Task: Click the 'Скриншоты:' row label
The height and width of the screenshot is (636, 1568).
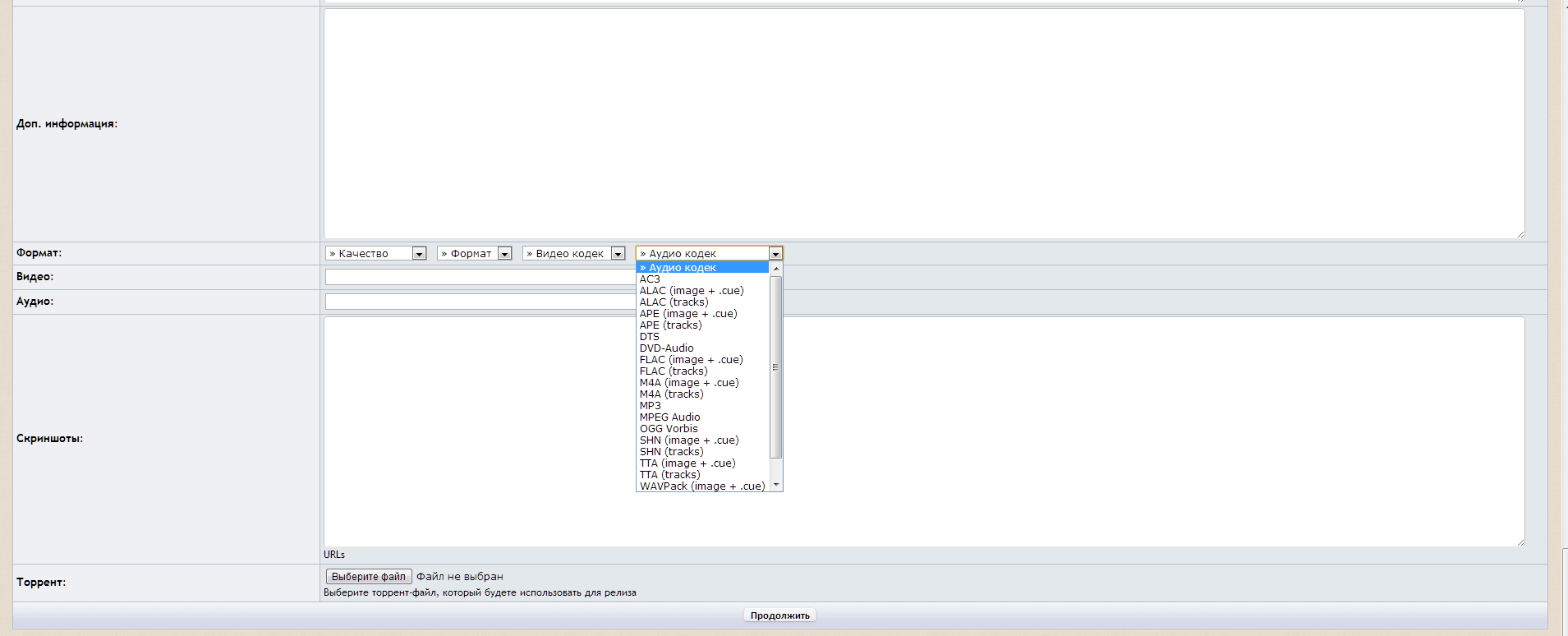Action: [x=49, y=439]
